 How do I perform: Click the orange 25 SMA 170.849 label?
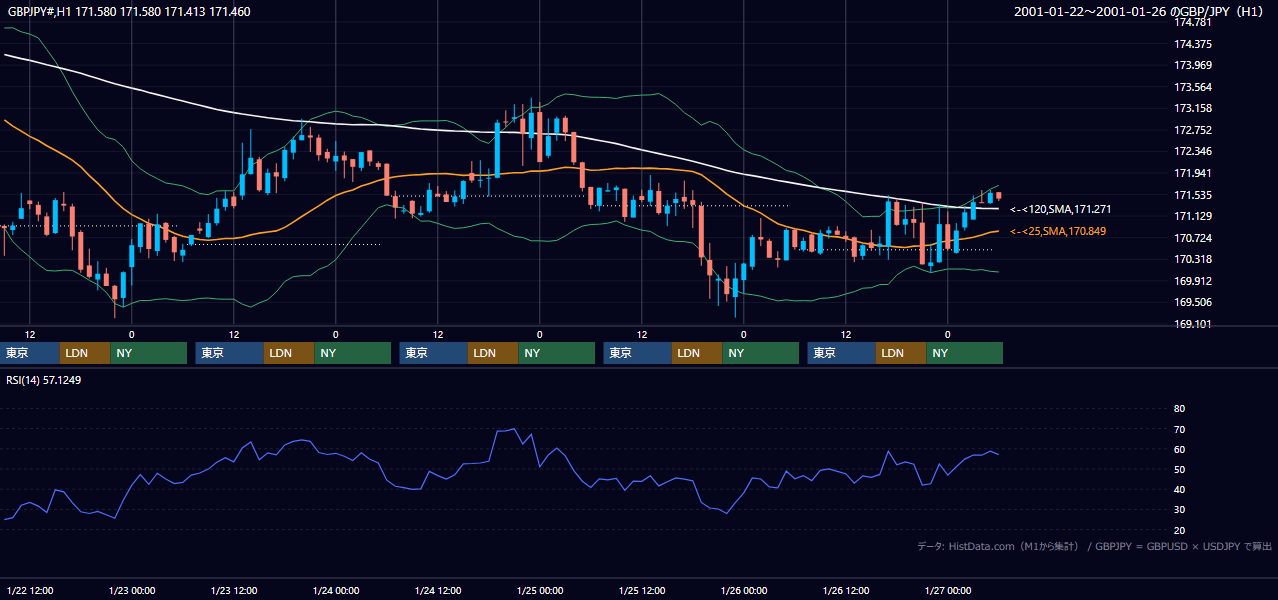pyautogui.click(x=1058, y=232)
